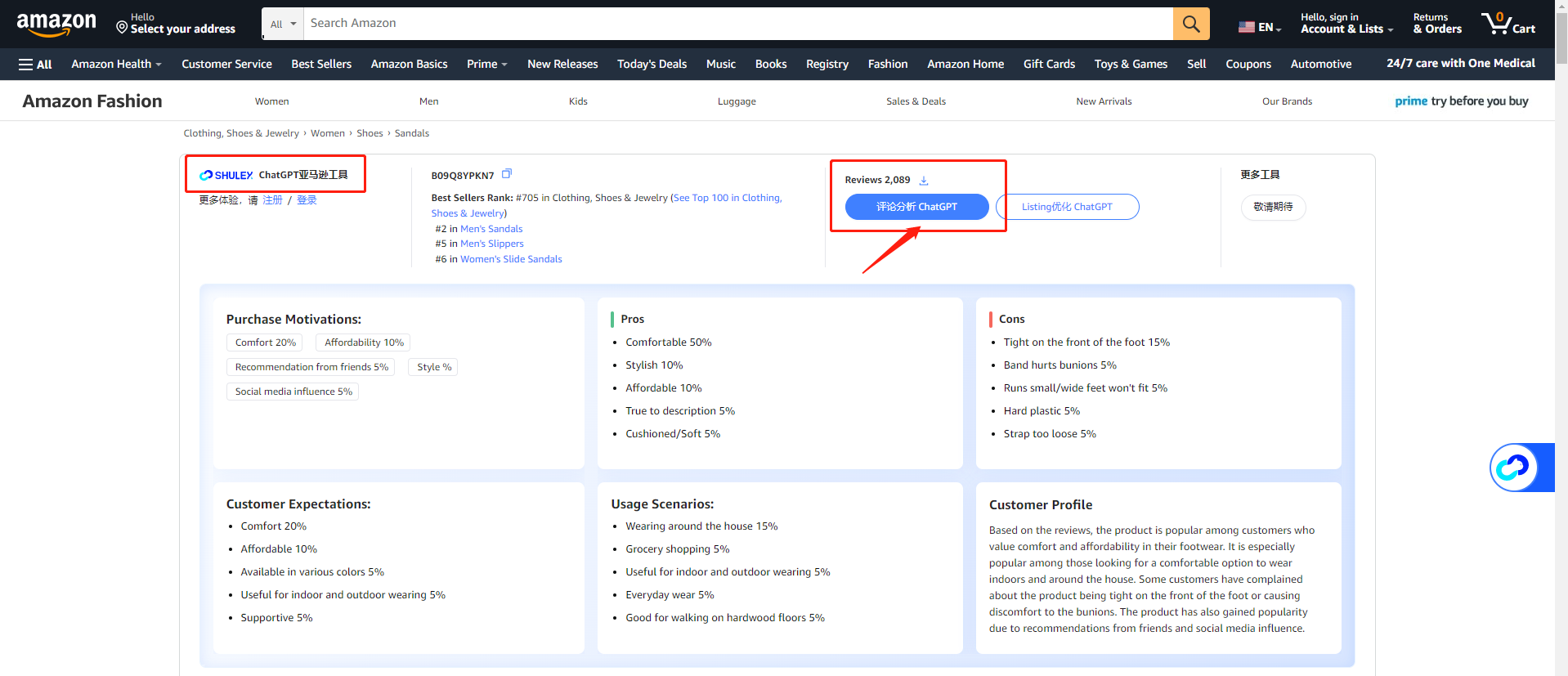Image resolution: width=1568 pixels, height=676 pixels.
Task: Open the Women breadcrumb link
Action: coord(328,133)
